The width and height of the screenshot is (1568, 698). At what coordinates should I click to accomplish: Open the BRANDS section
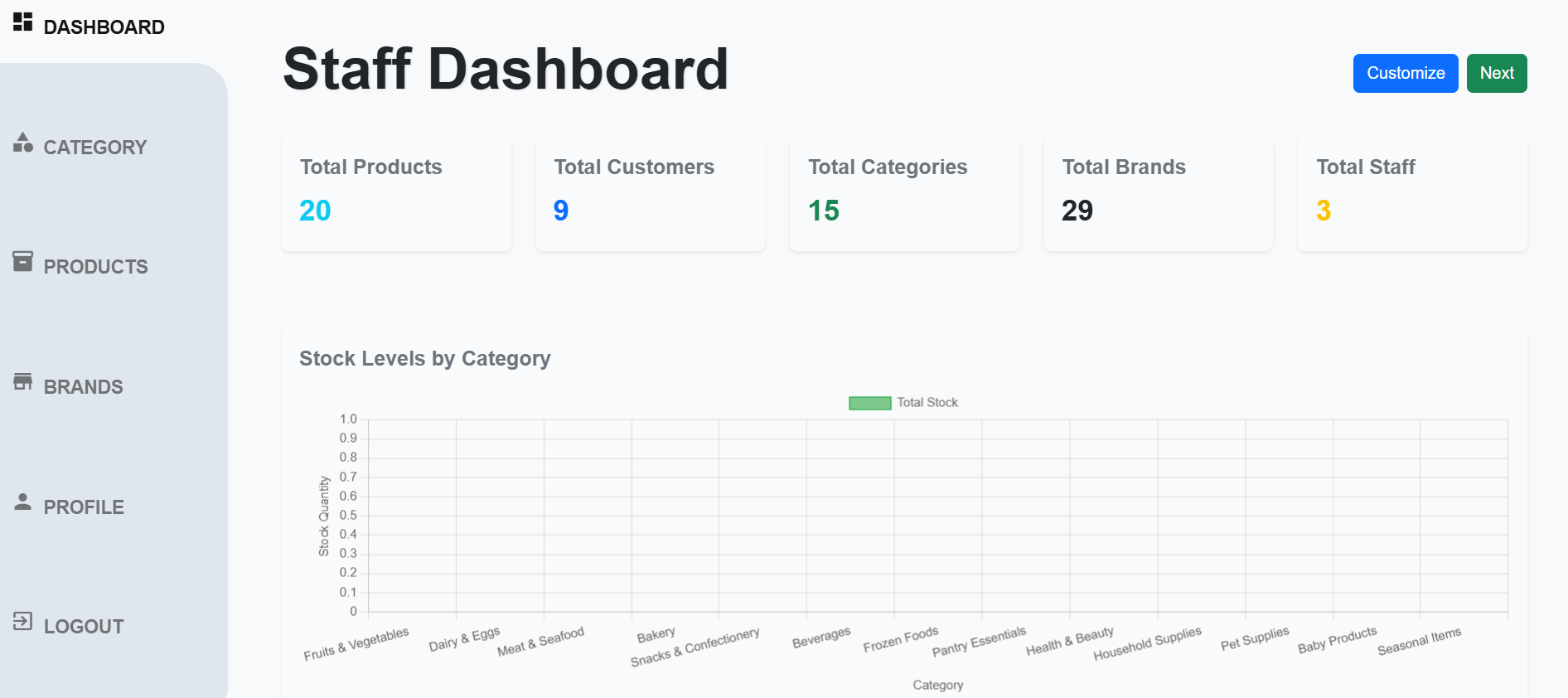pos(83,387)
